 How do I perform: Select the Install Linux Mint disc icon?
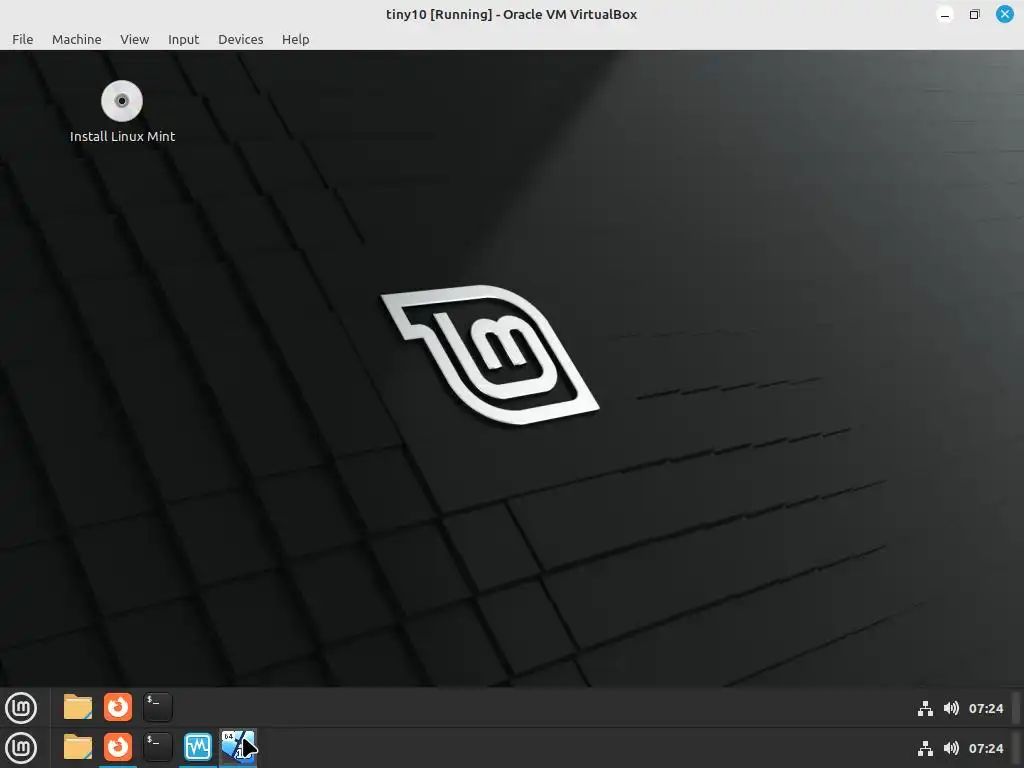pos(121,101)
